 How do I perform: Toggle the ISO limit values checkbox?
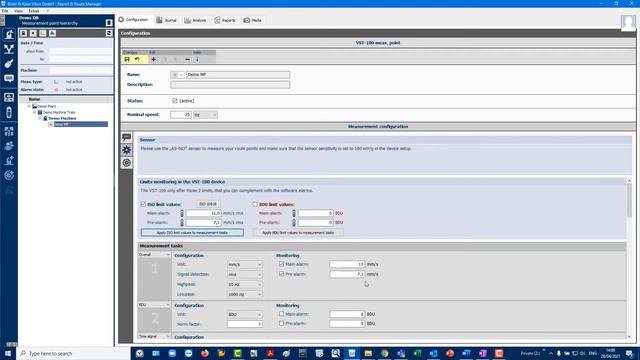[x=143, y=204]
